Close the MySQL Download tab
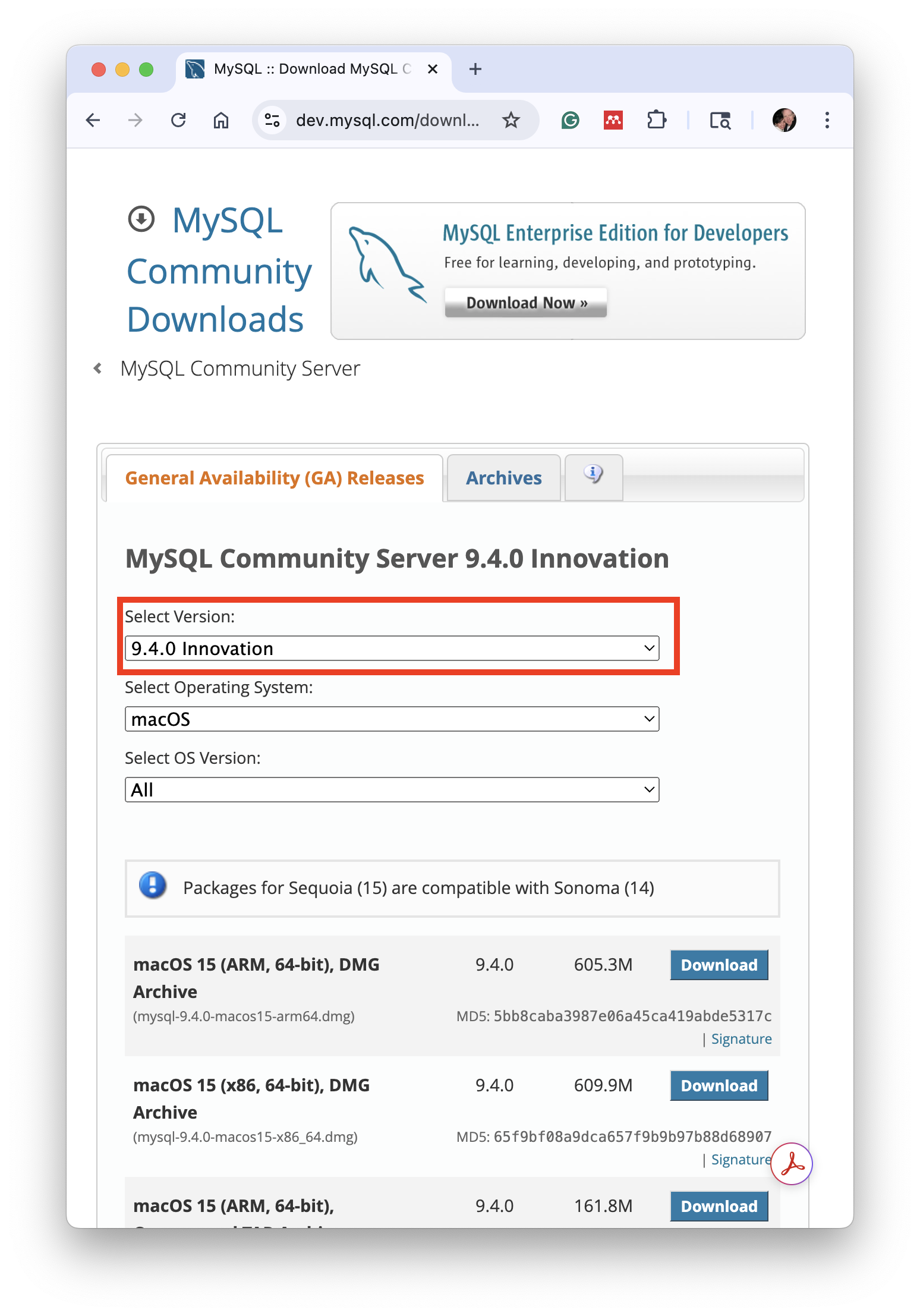920x1316 pixels. 433,69
